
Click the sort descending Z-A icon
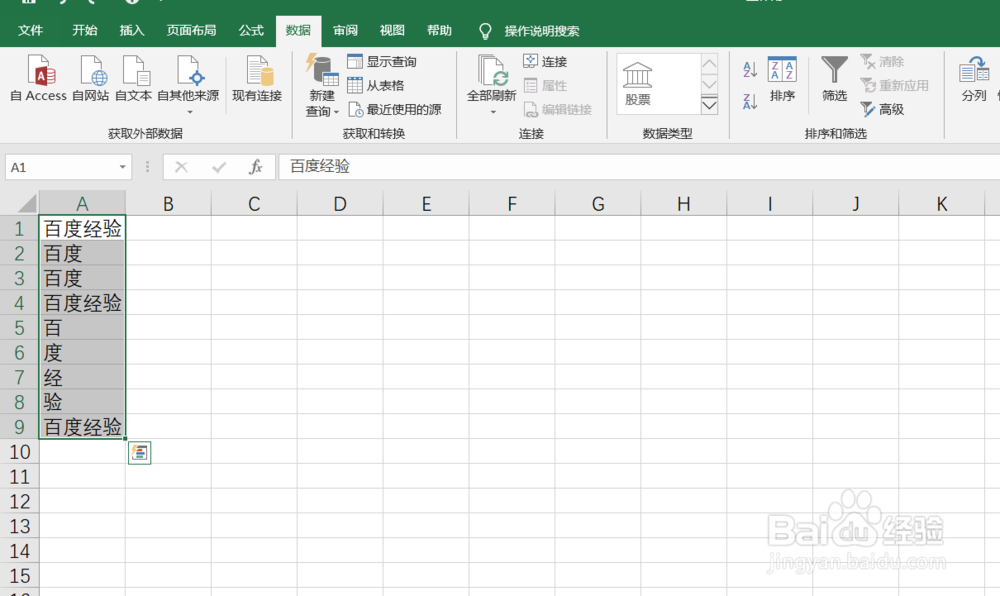click(750, 101)
